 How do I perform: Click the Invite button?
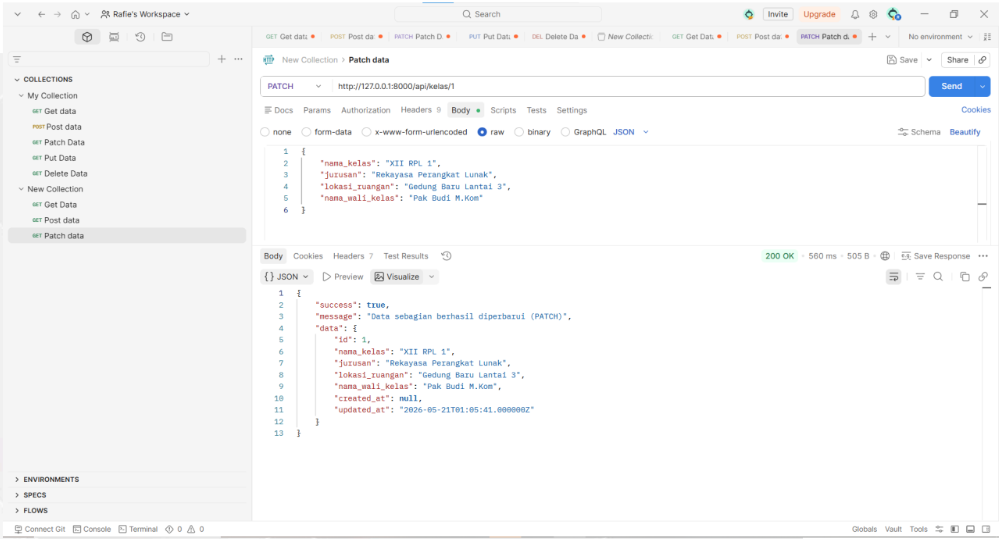point(778,14)
